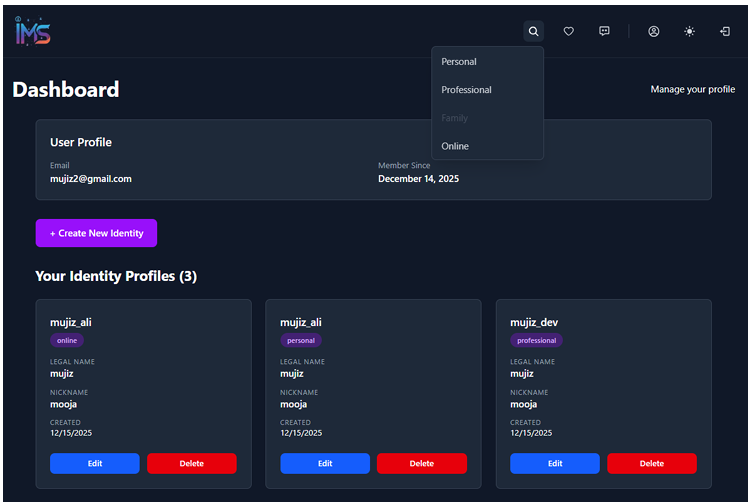
Task: Click the search icon in header
Action: 534,31
